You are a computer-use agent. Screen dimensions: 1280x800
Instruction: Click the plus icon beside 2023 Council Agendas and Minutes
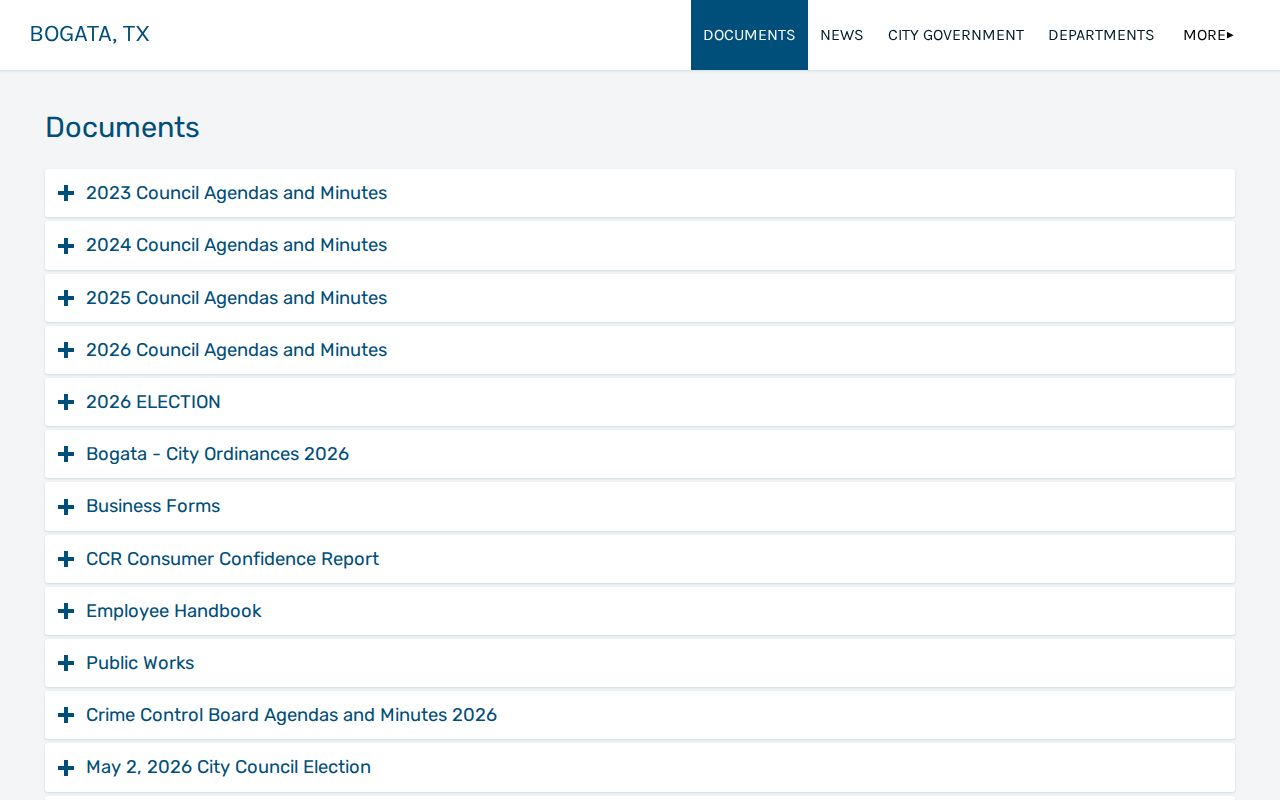click(66, 193)
